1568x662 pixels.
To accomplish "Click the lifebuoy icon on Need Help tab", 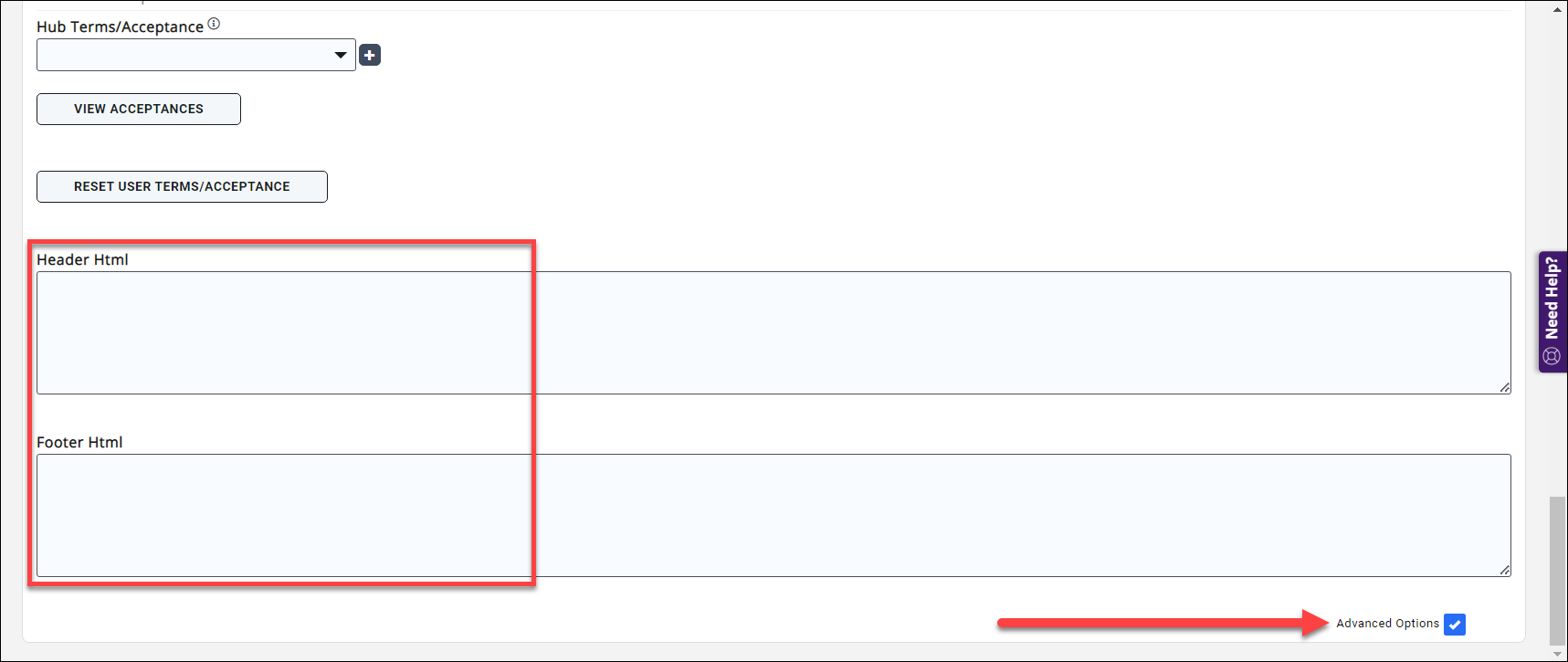I will coord(1552,355).
